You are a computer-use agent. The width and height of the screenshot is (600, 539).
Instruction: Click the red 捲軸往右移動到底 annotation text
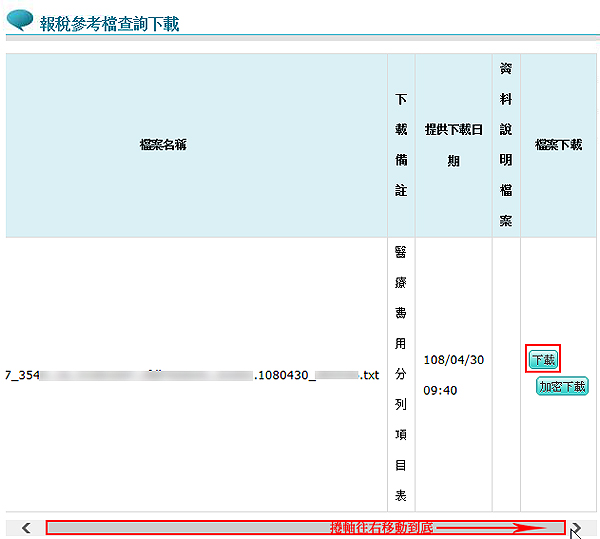coord(381,527)
